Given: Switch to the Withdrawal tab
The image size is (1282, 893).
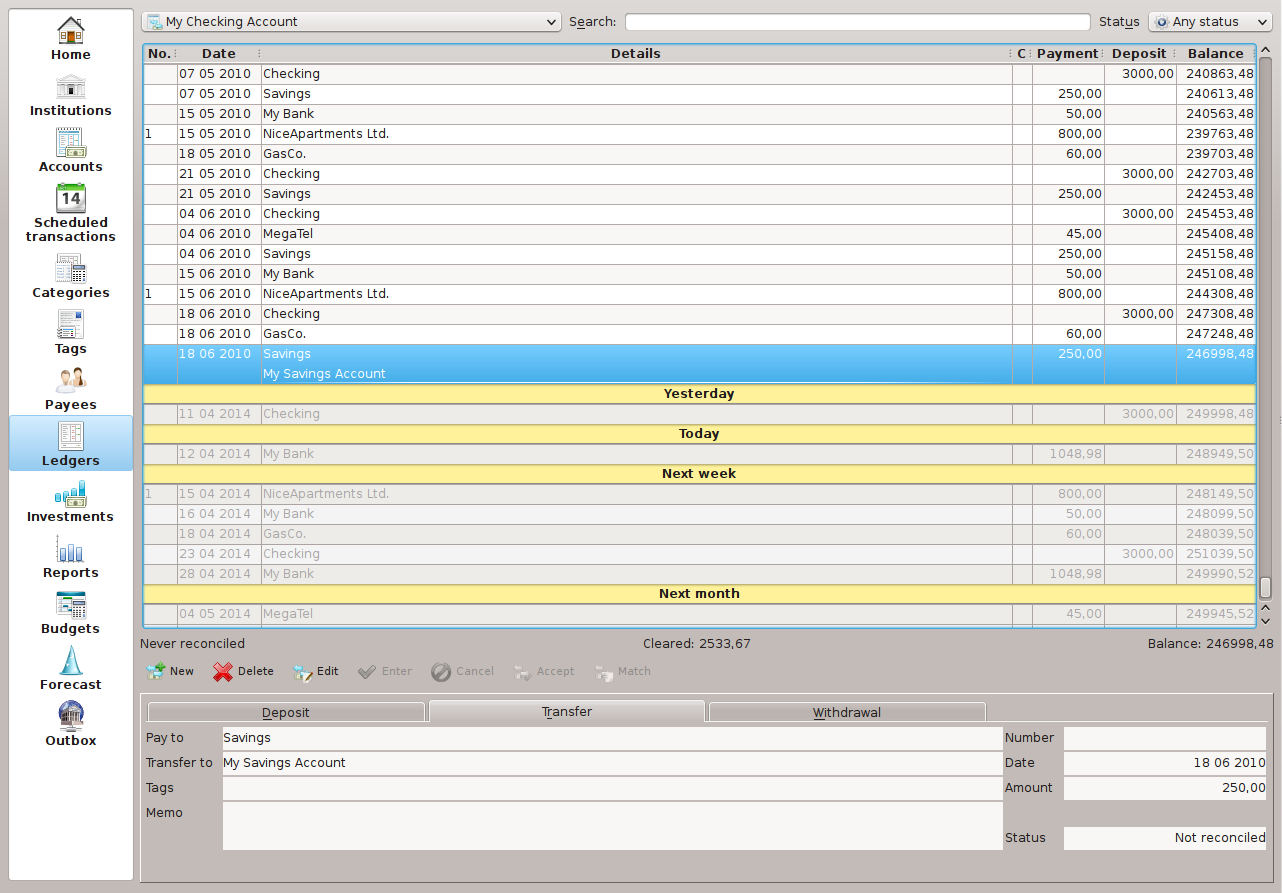Looking at the screenshot, I should (847, 712).
